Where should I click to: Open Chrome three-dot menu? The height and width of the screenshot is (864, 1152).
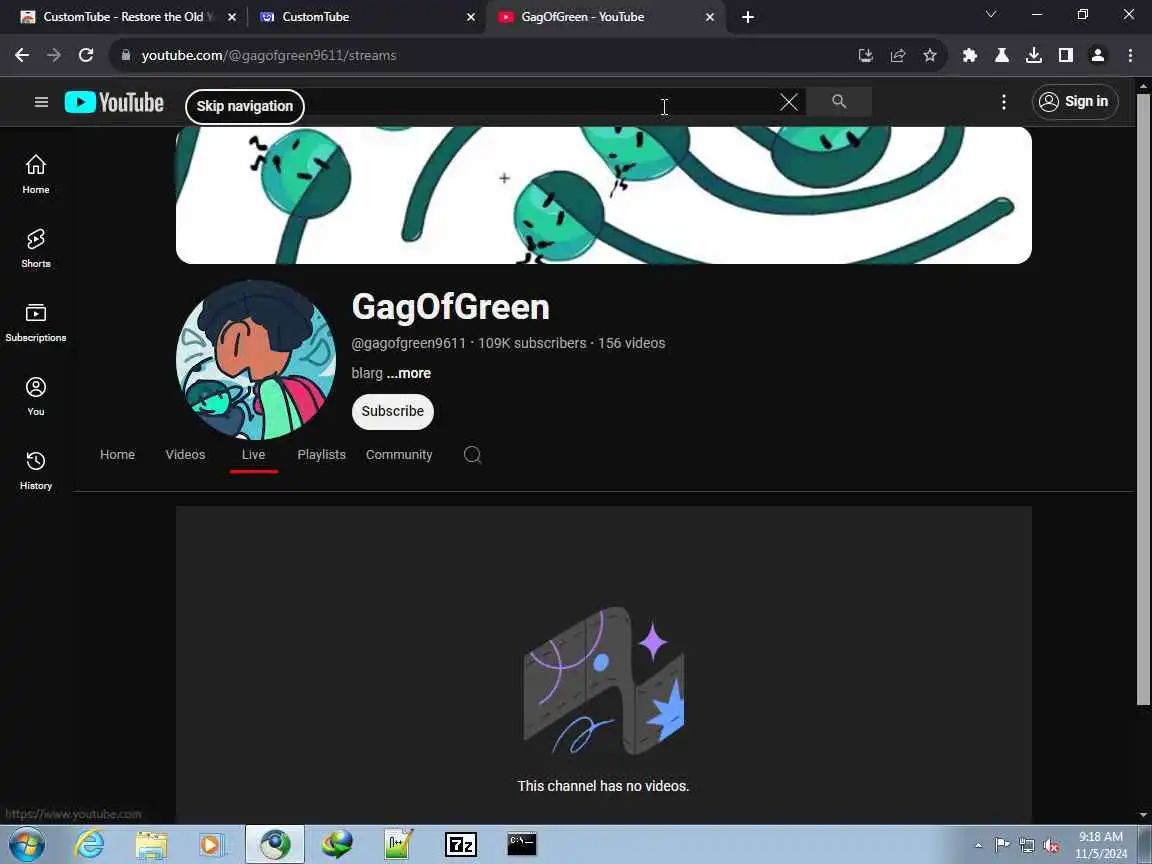click(1130, 55)
